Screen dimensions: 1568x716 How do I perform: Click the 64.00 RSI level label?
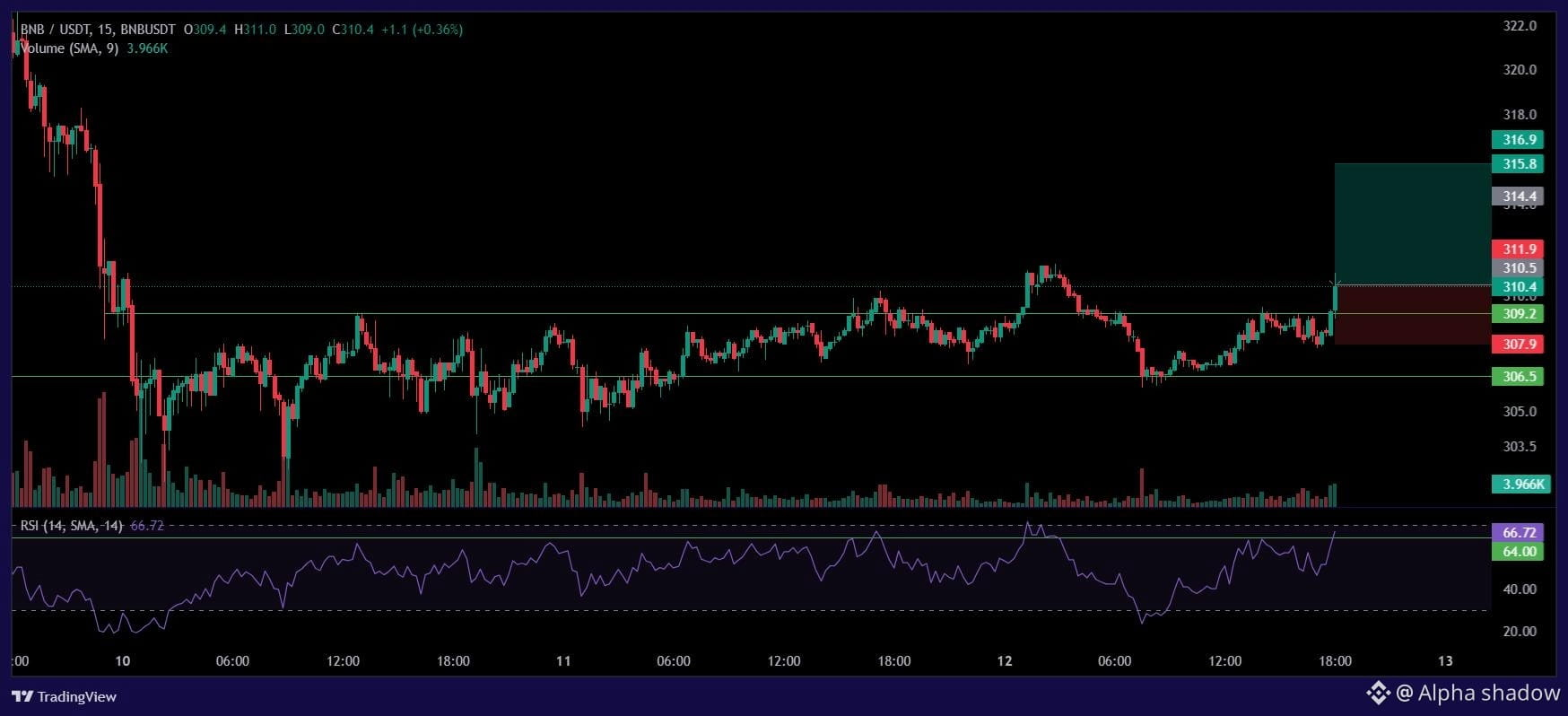(1518, 552)
